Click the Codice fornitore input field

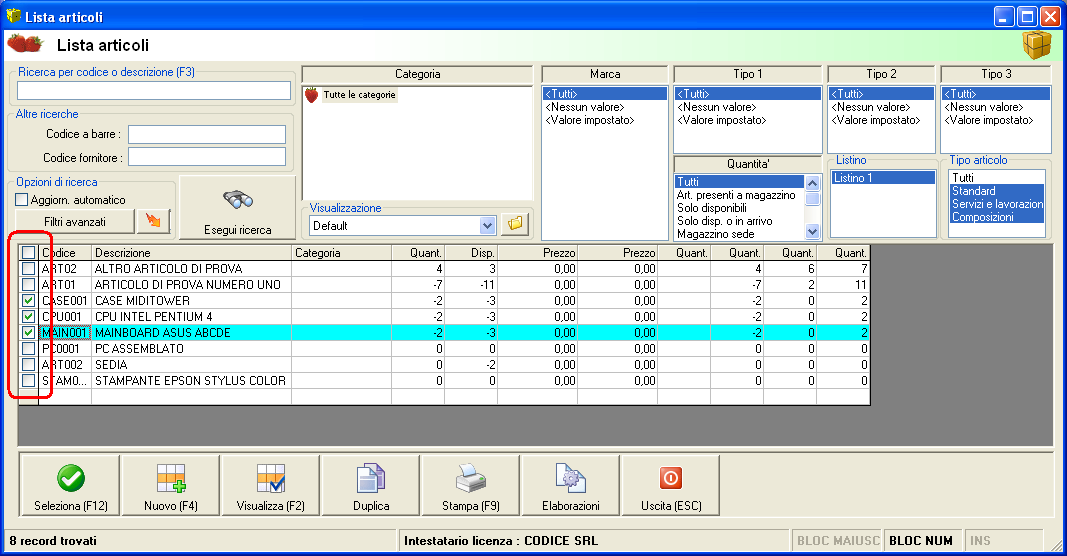click(x=207, y=157)
